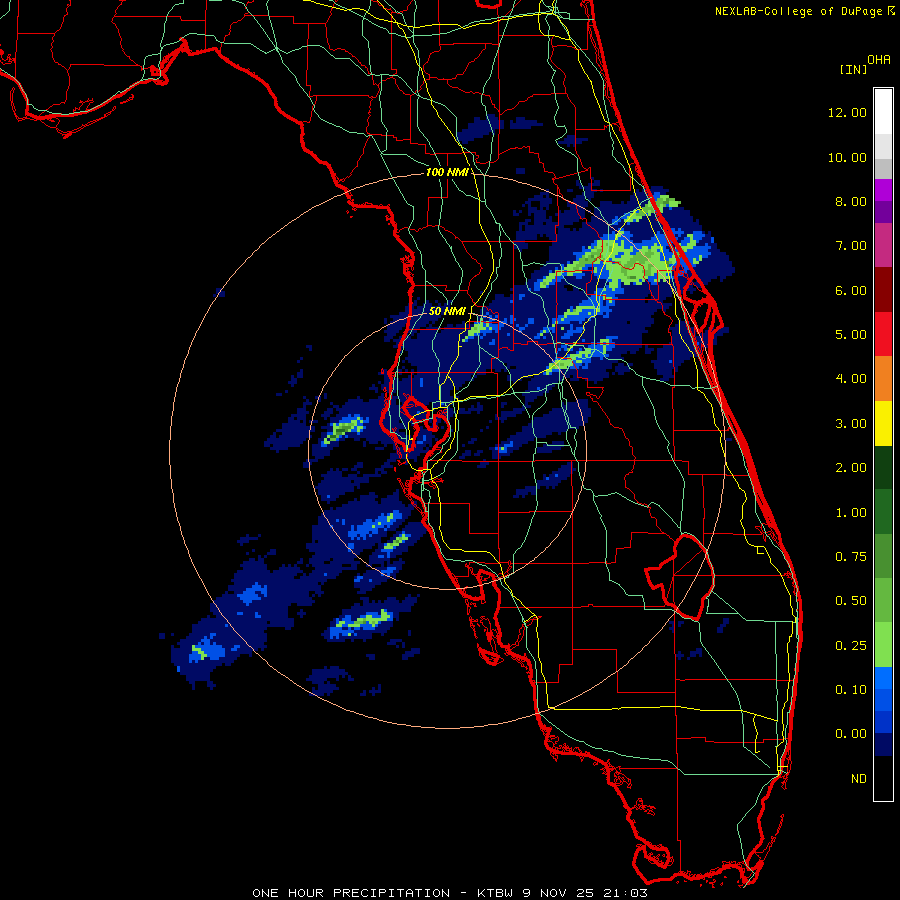Click the 0.50 legend value
This screenshot has width=900, height=900.
click(x=851, y=601)
